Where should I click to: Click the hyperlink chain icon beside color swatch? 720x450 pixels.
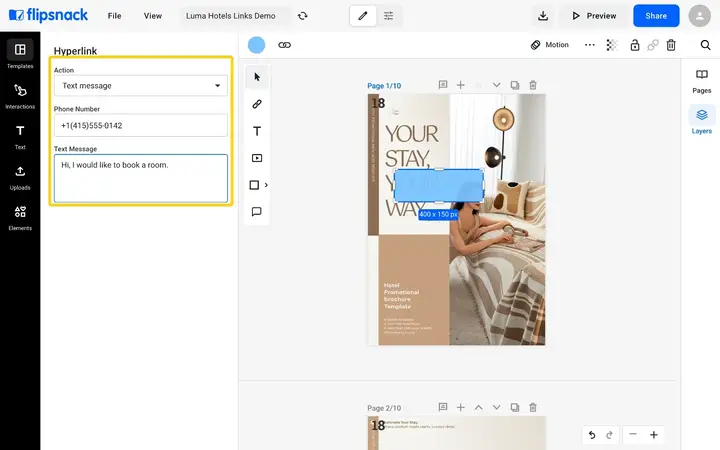point(285,45)
